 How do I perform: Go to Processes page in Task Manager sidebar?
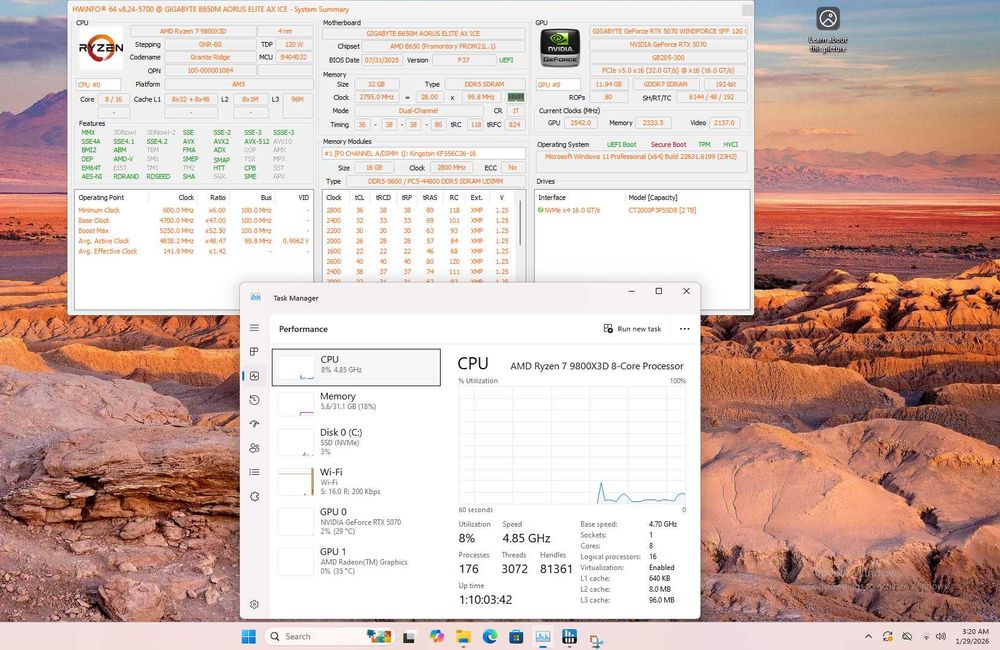coord(254,351)
